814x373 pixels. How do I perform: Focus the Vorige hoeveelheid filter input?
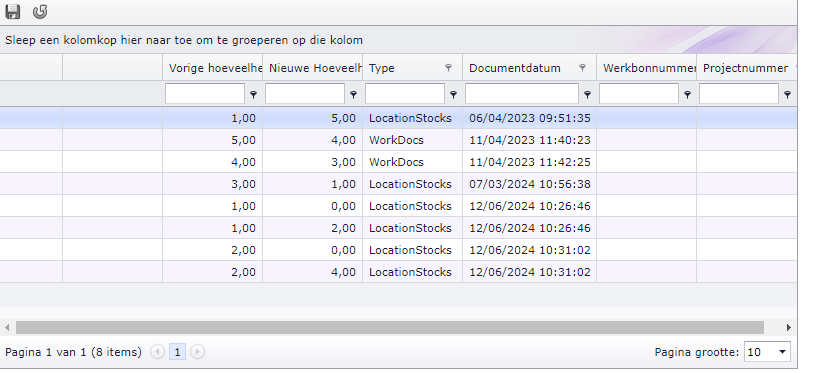(x=205, y=94)
